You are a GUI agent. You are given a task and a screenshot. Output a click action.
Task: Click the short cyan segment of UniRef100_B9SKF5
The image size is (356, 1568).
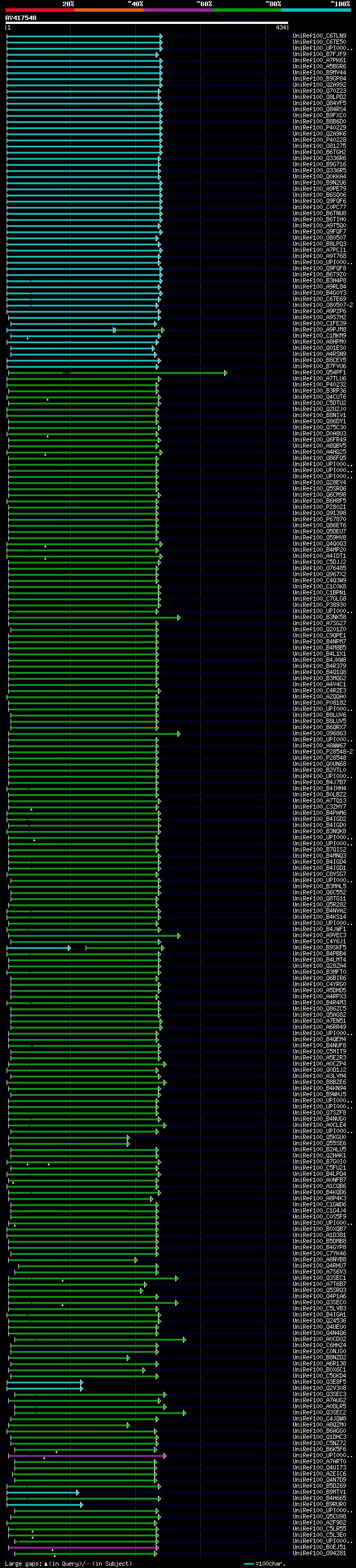pyautogui.click(x=38, y=948)
